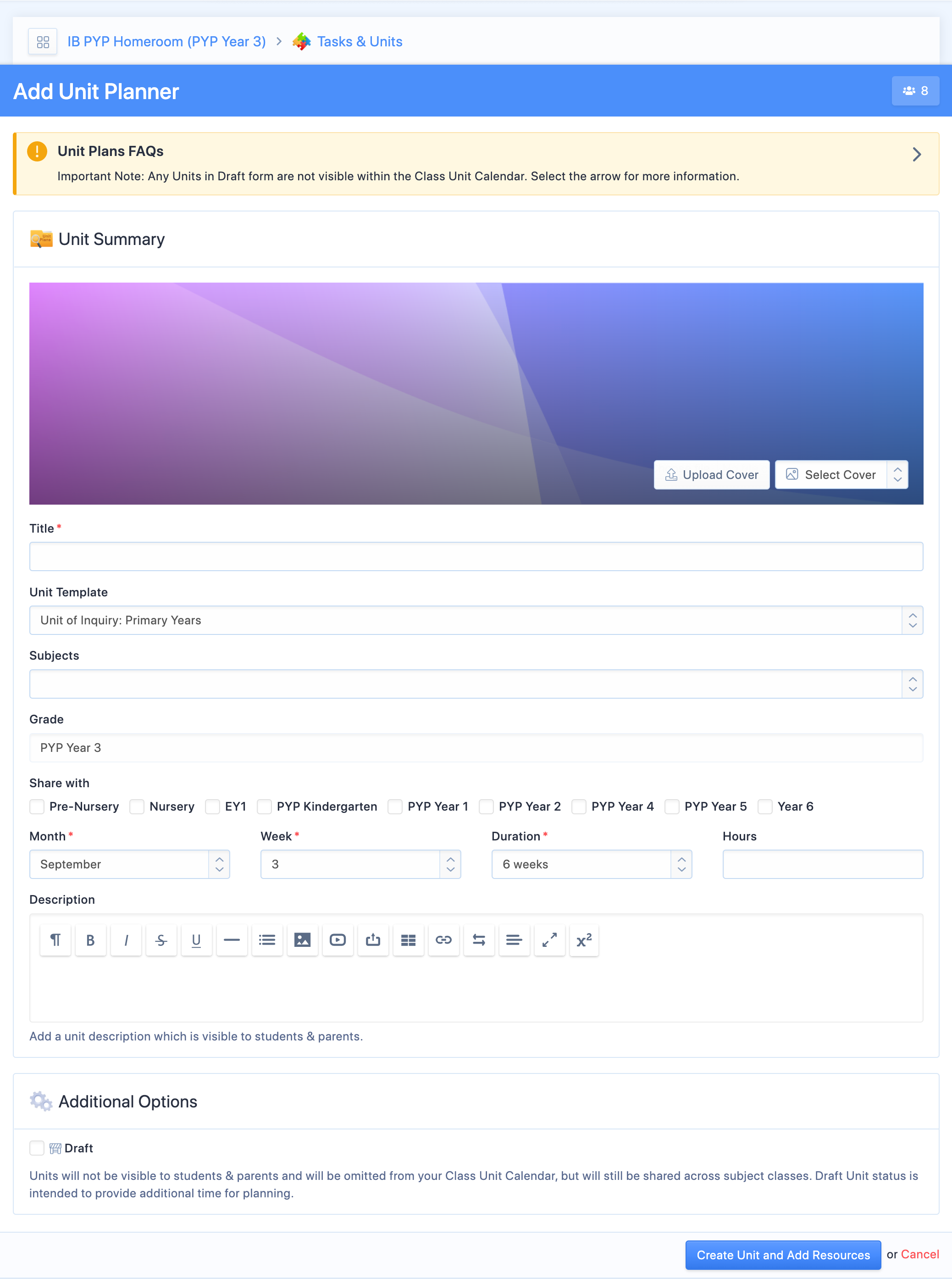The width and height of the screenshot is (952, 1279).
Task: Insert an image into Description
Action: tap(303, 940)
